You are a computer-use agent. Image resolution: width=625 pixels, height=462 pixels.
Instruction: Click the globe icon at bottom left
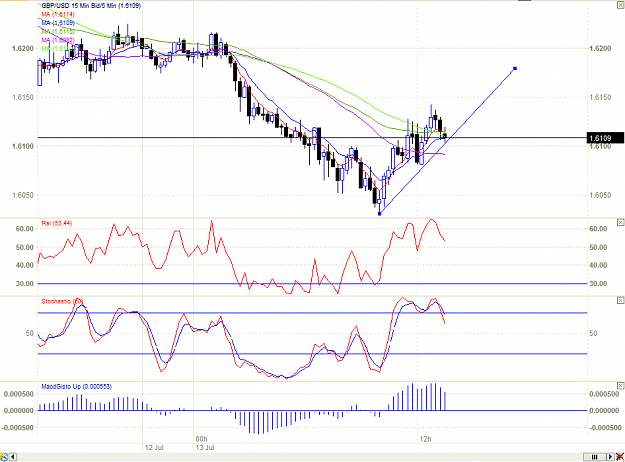coord(4,457)
